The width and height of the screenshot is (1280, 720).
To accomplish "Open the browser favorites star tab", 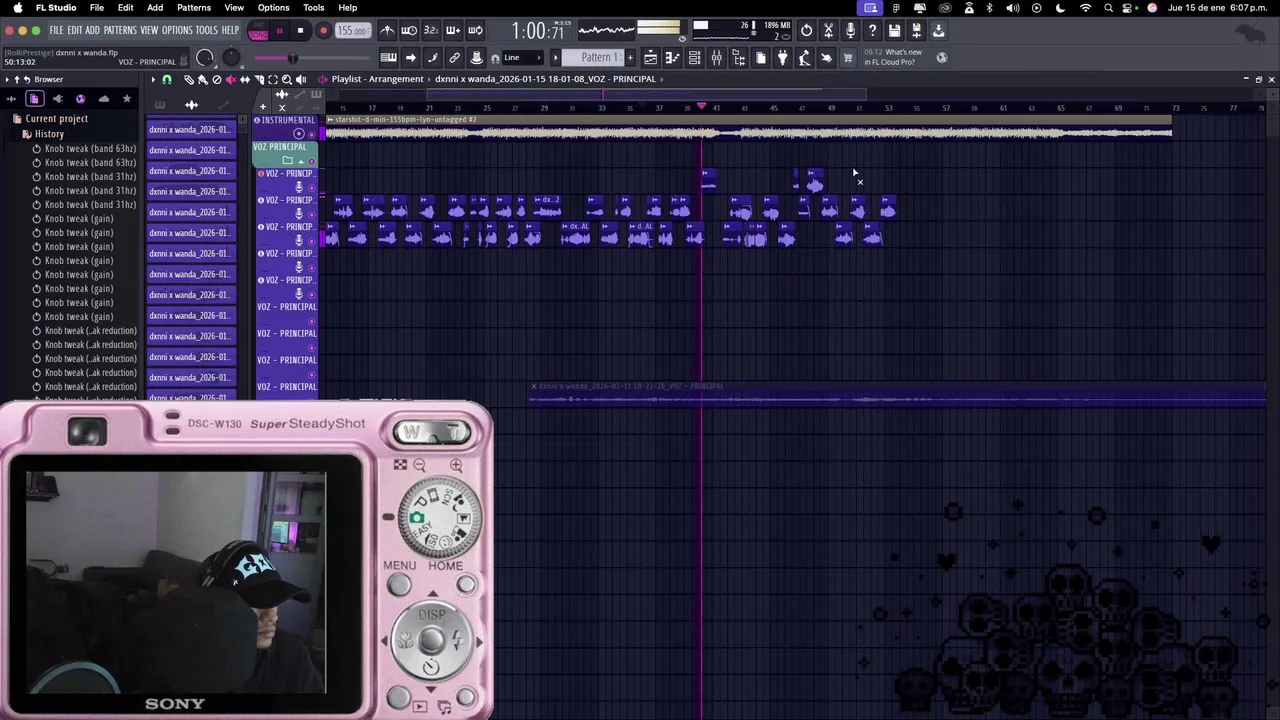I will tap(126, 99).
